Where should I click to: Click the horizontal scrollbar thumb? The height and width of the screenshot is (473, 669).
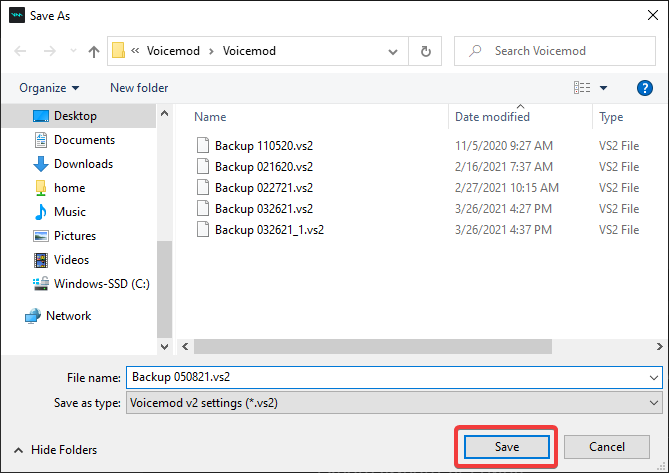pyautogui.click(x=372, y=346)
